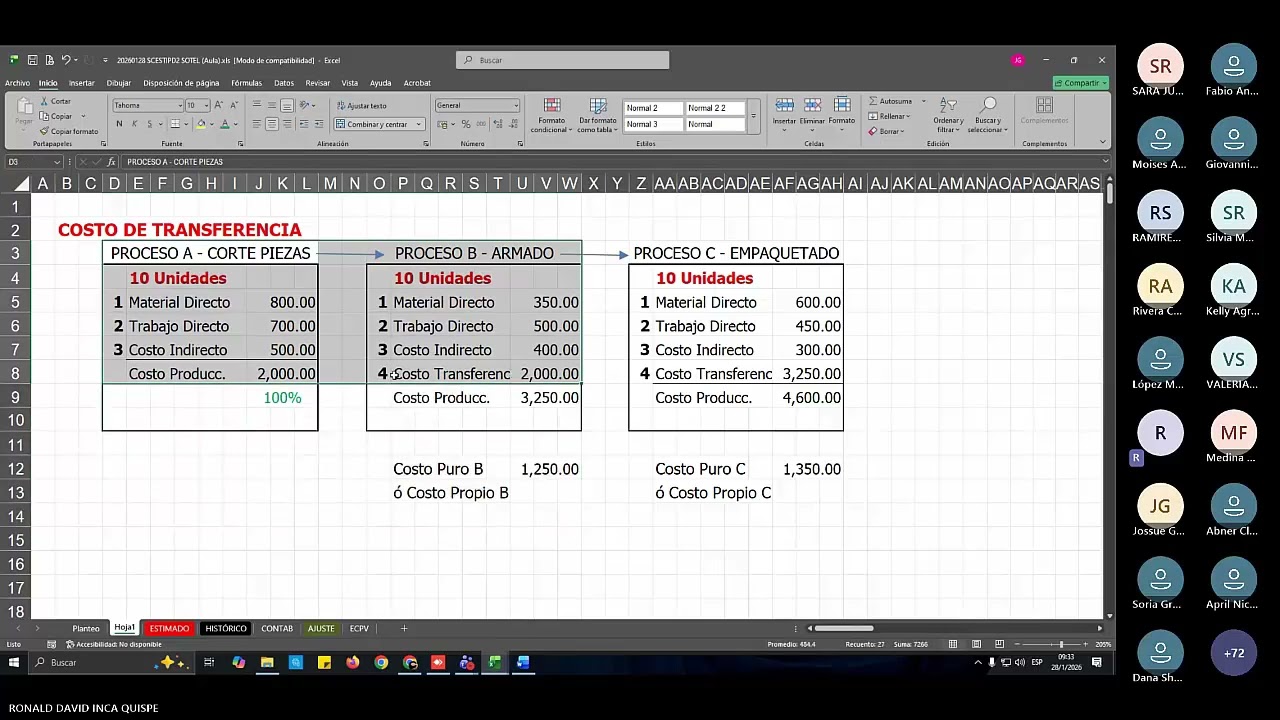Add a new sheet with plus button
This screenshot has height=720, width=1280.
pos(404,628)
